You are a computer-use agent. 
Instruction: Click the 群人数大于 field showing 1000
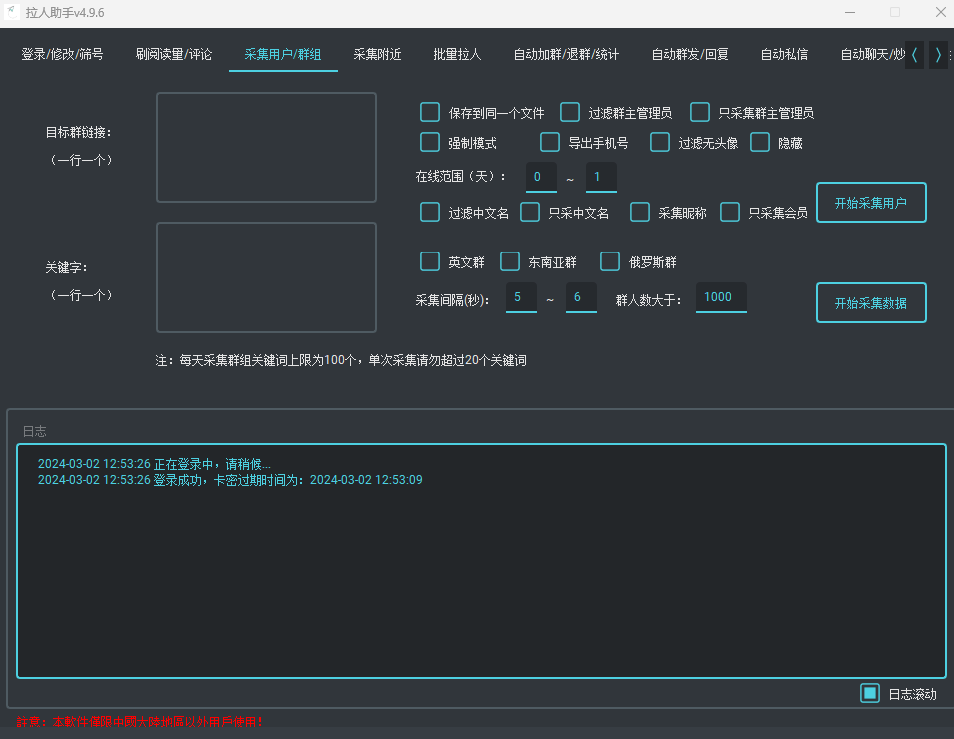click(721, 297)
